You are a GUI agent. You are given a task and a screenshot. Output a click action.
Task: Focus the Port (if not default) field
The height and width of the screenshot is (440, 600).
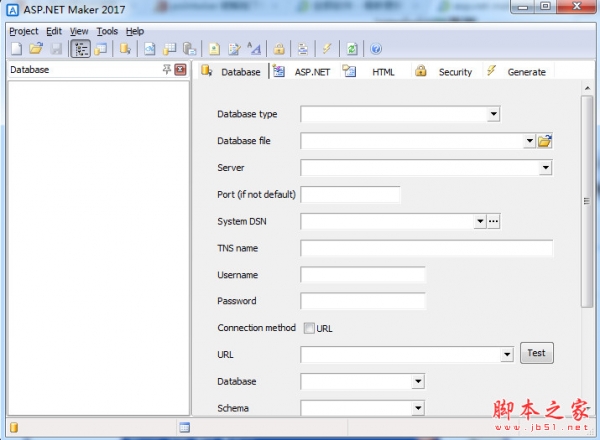coord(350,194)
